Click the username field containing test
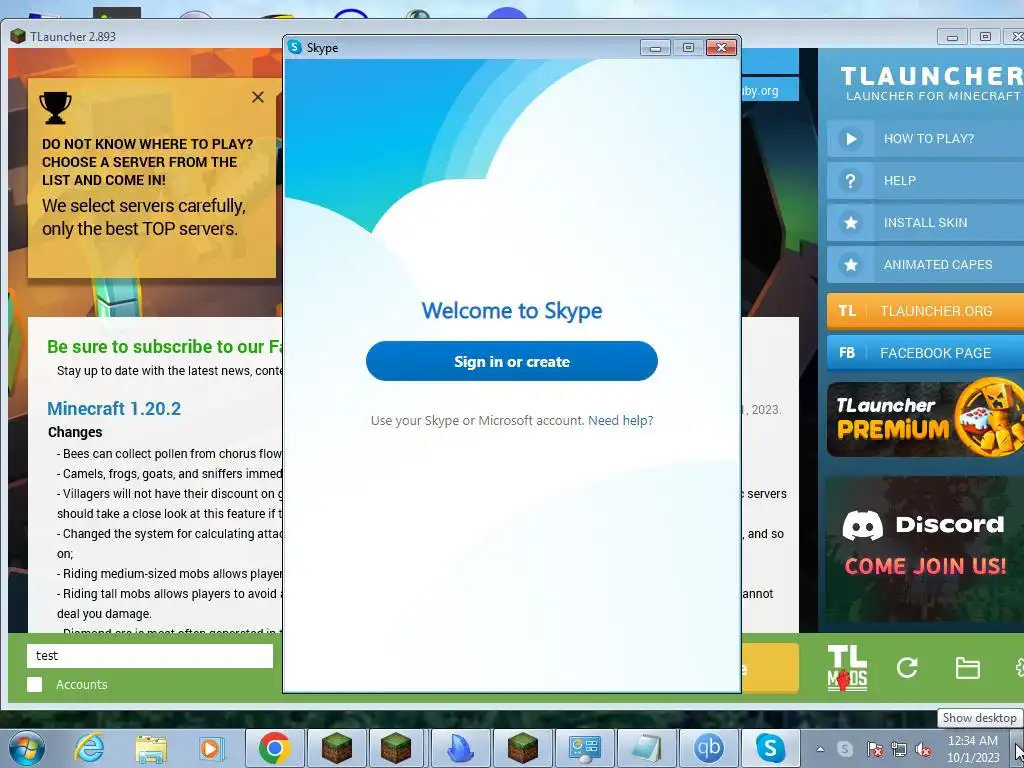 click(150, 656)
